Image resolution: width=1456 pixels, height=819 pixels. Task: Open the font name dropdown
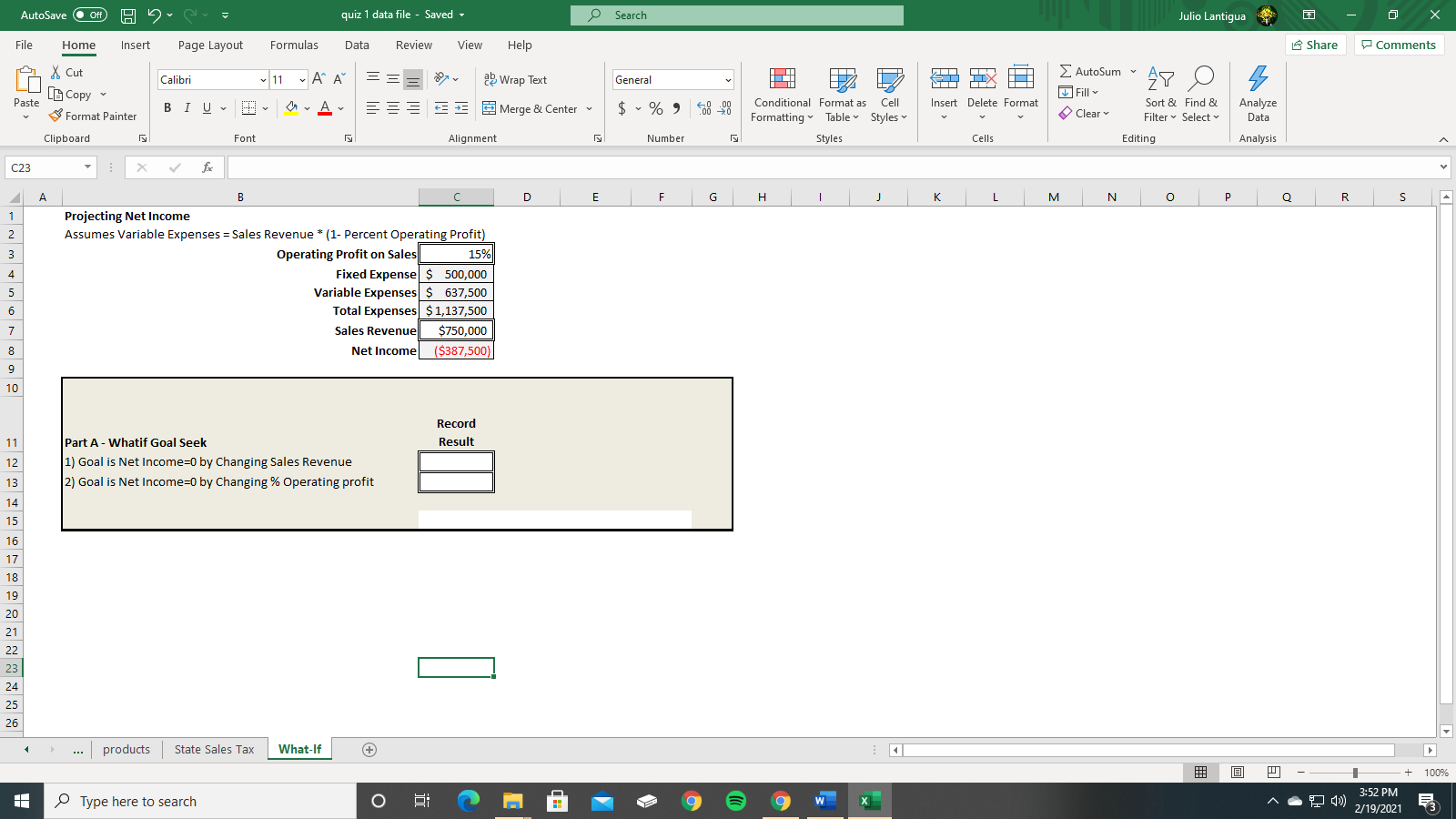[262, 79]
